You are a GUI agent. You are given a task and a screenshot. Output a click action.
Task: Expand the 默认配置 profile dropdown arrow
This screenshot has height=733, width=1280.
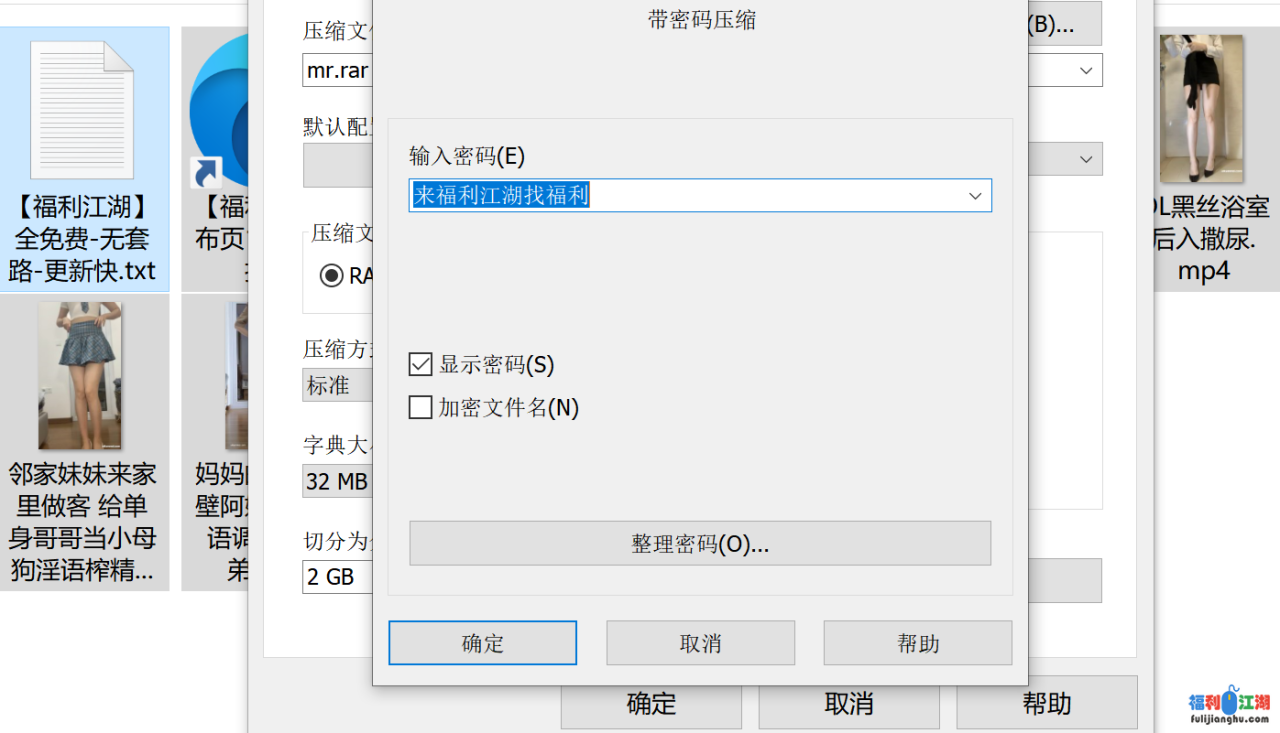[1086, 159]
